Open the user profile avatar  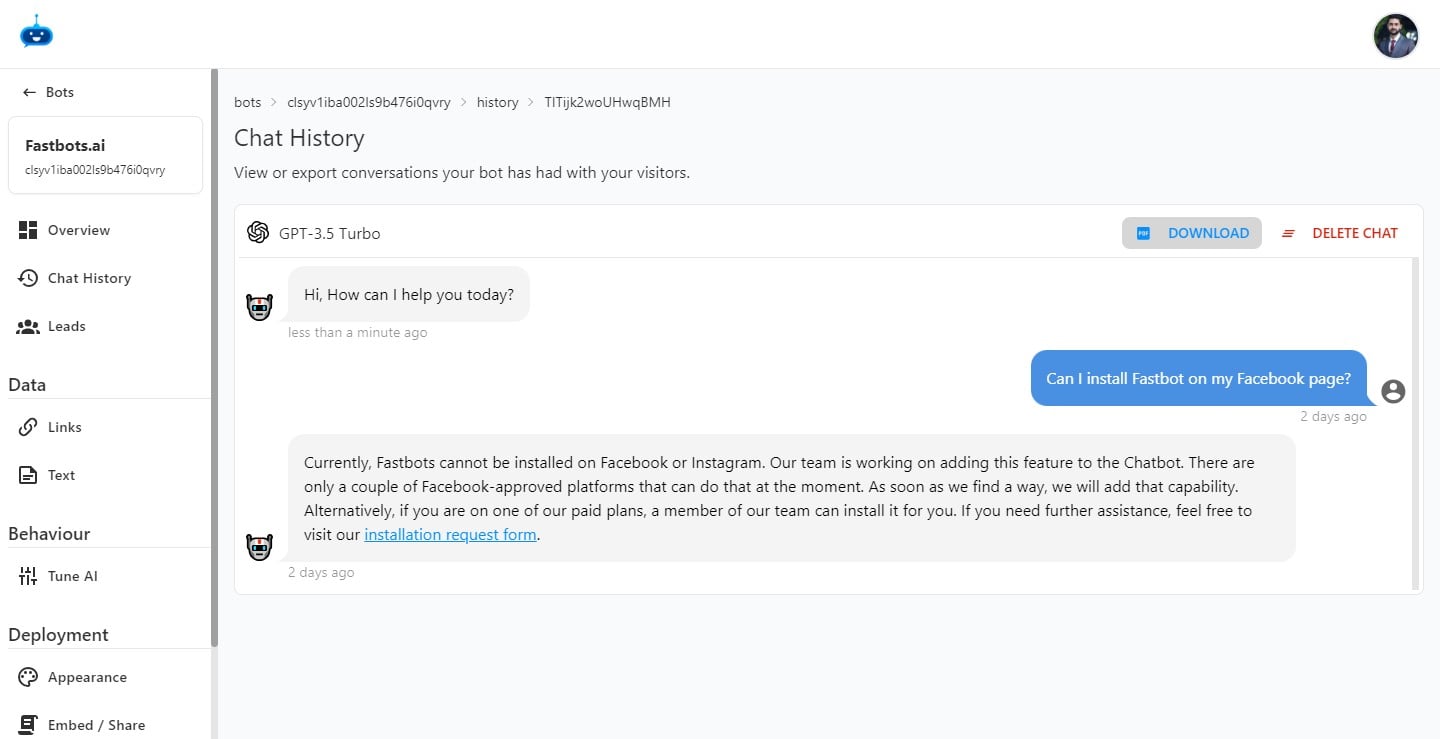coord(1396,36)
